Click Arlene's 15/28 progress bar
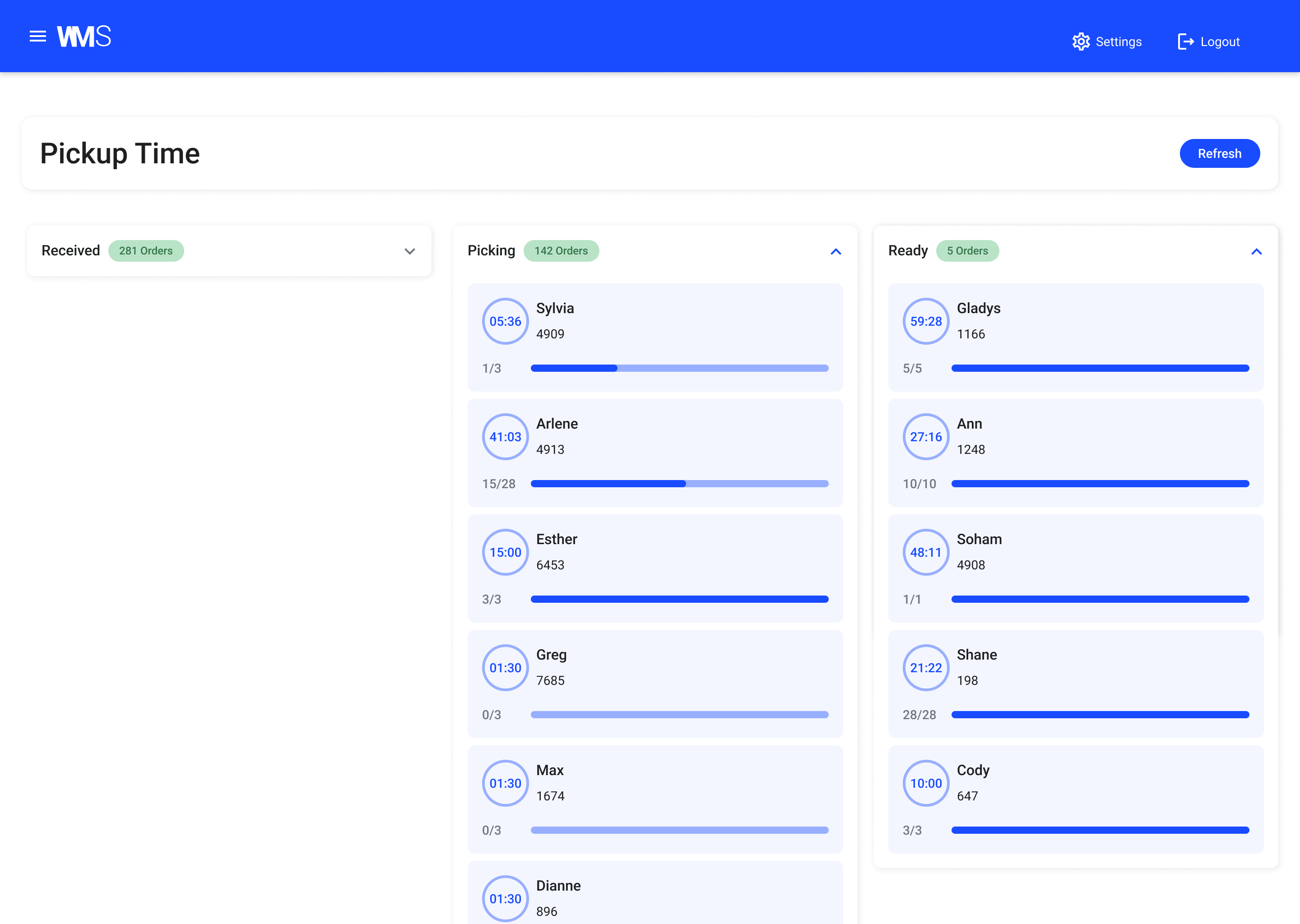The image size is (1300, 924). tap(679, 484)
